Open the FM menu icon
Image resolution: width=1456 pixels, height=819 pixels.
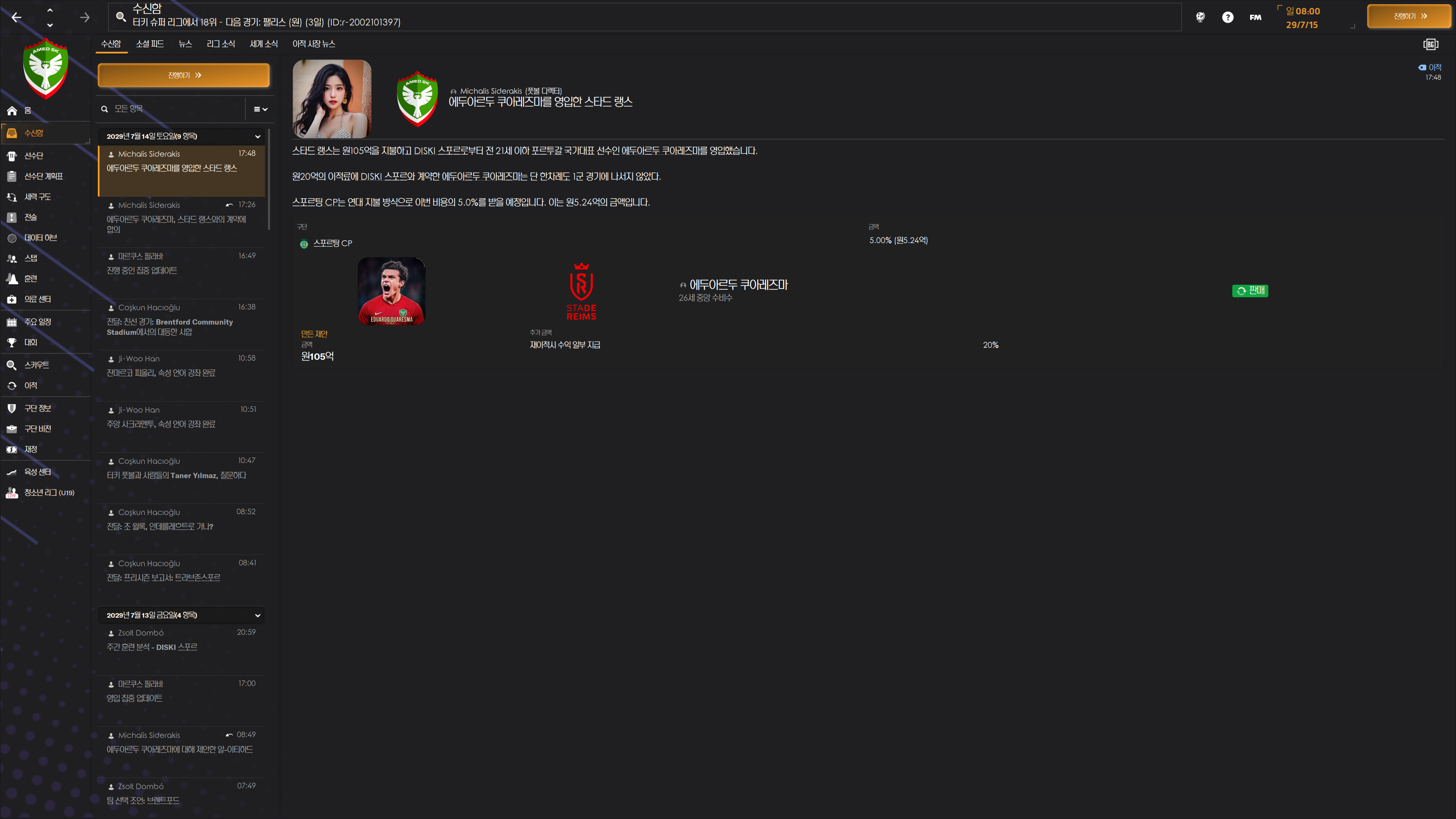point(1255,17)
